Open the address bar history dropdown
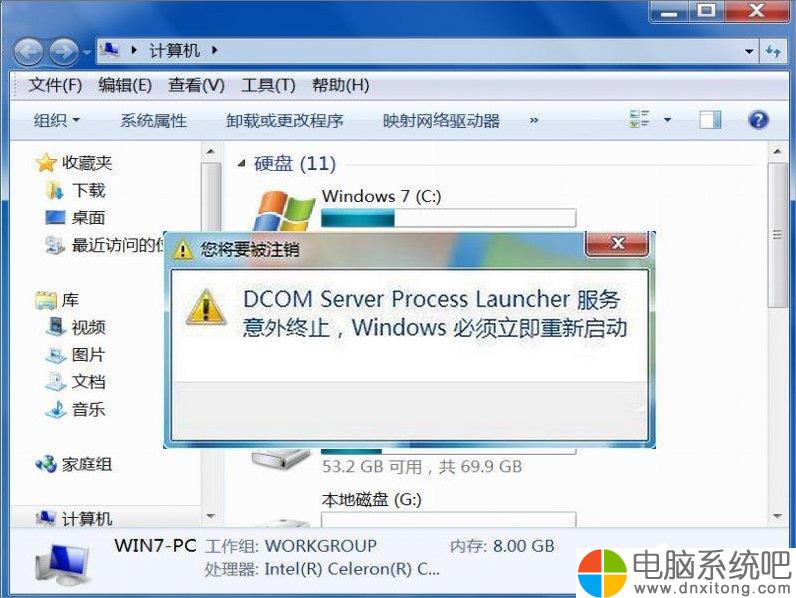Viewport: 796px width, 598px height. pos(749,51)
